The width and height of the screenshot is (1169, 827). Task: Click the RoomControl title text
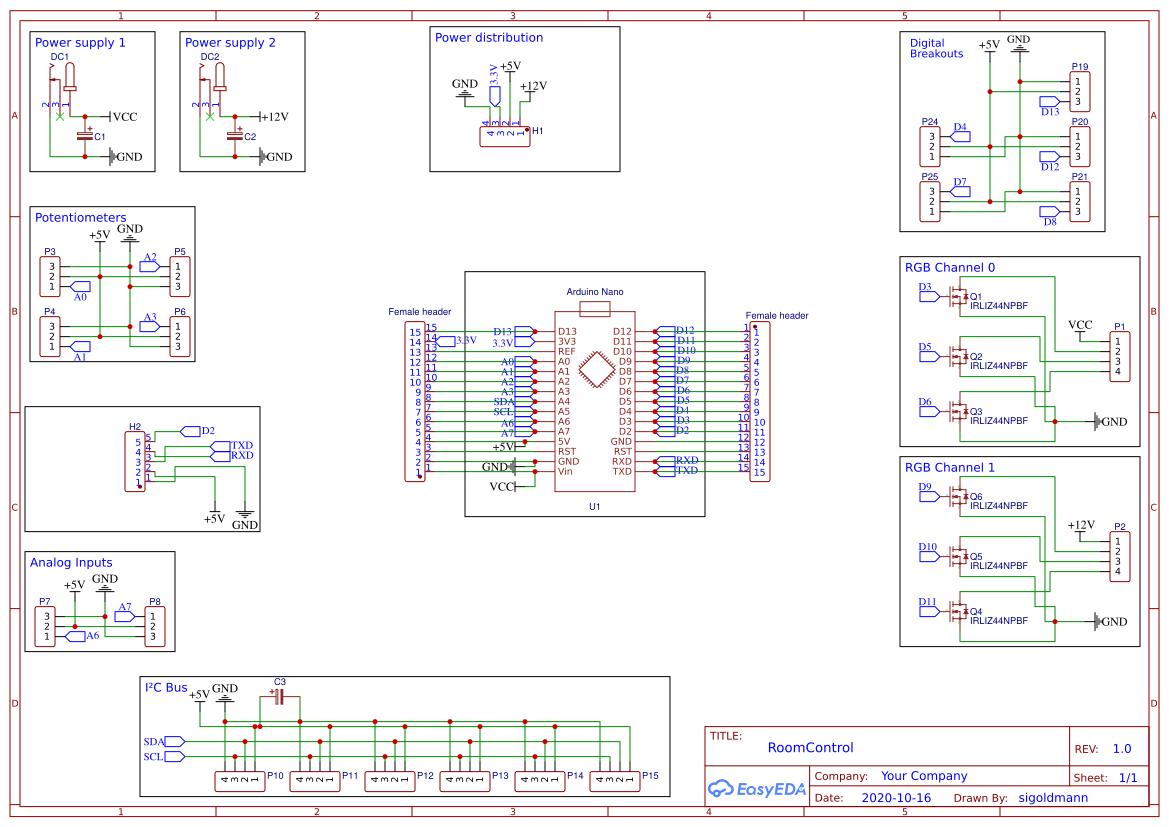(x=810, y=747)
